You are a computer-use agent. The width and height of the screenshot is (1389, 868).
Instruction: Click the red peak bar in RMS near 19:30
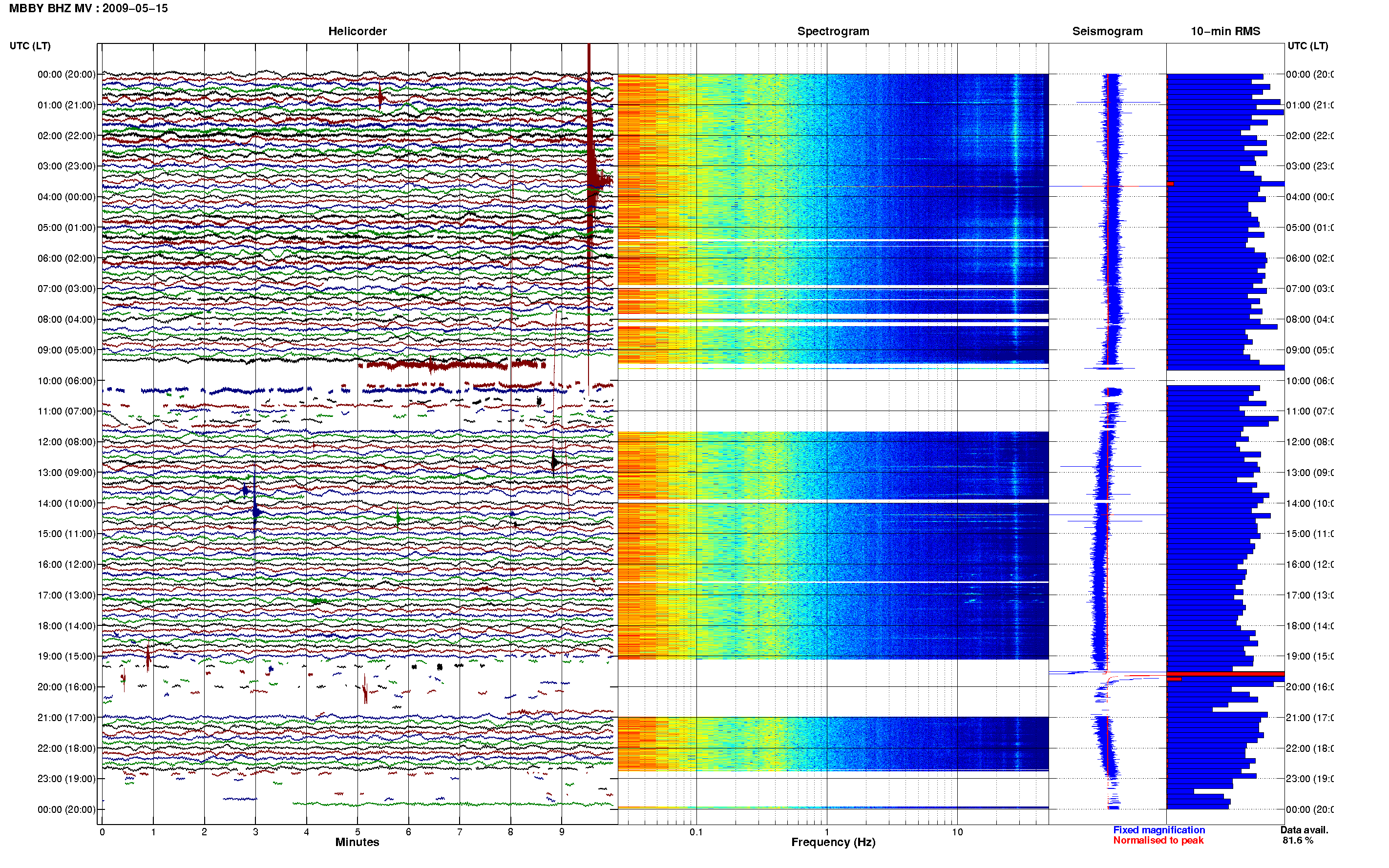coord(1225,674)
